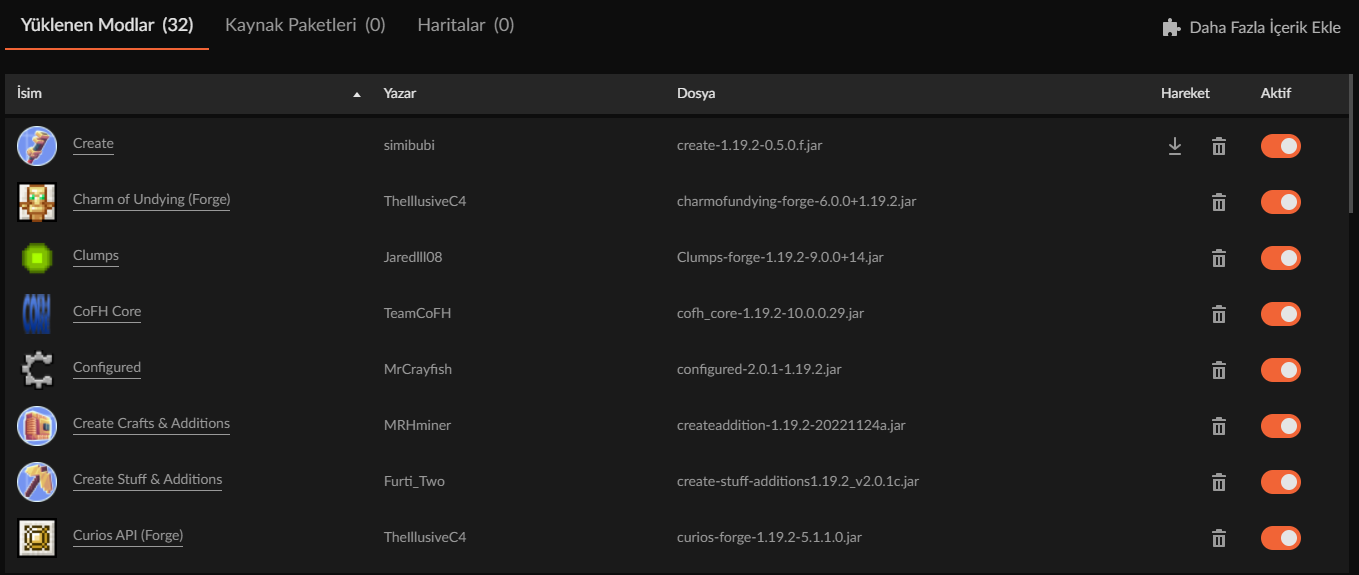Delete Charm of Undying with trash icon

point(1219,202)
